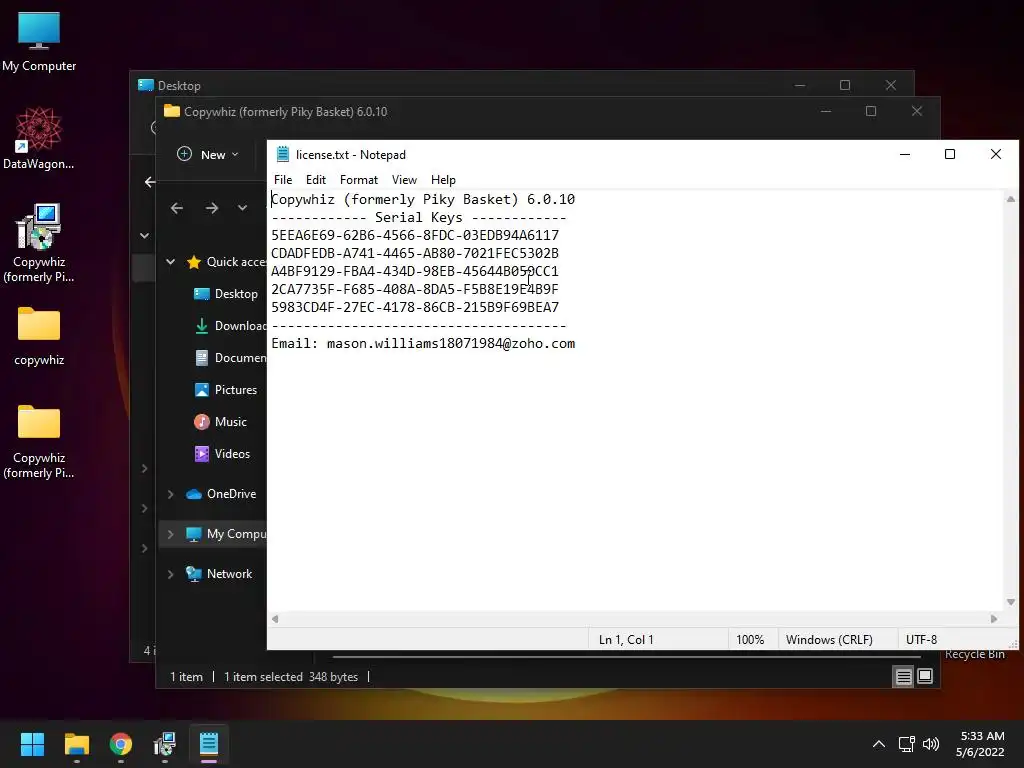Open the clock and date panel
Viewport: 1024px width, 768px height.
tap(981, 744)
